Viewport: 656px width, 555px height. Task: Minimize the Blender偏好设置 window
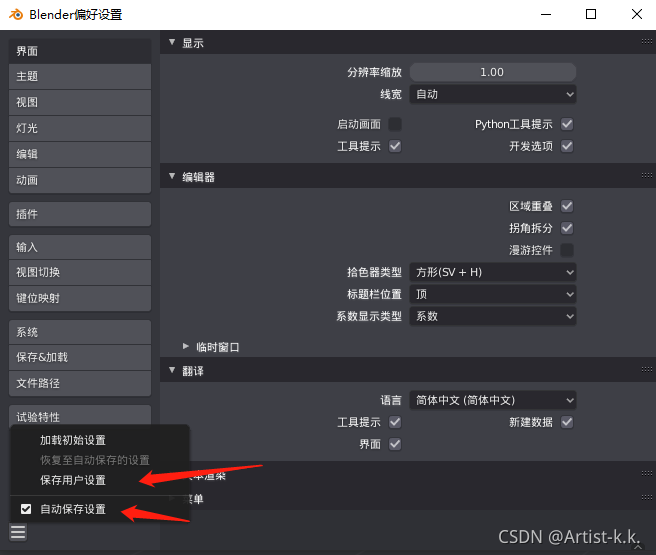pos(546,15)
